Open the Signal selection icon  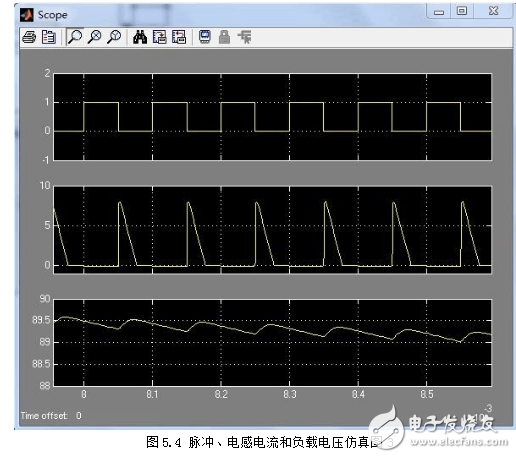(245, 37)
